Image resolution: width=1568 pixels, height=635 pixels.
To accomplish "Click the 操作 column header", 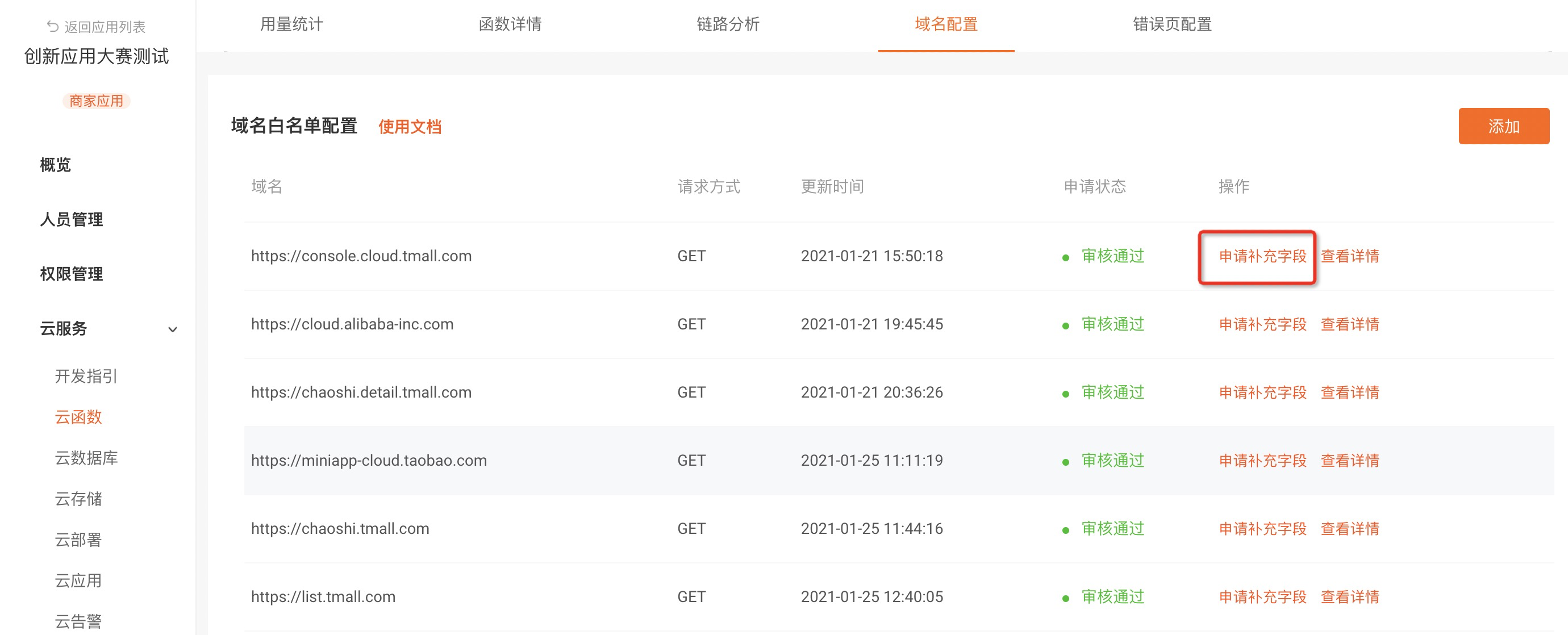I will tap(1234, 186).
